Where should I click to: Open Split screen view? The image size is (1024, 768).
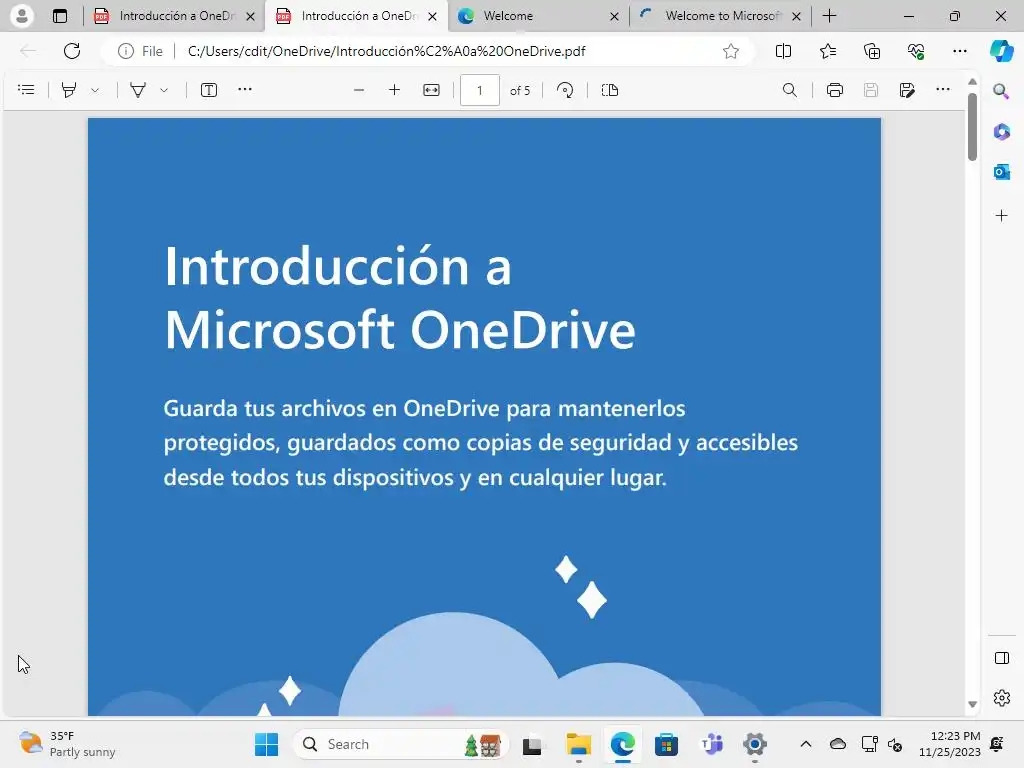click(783, 51)
